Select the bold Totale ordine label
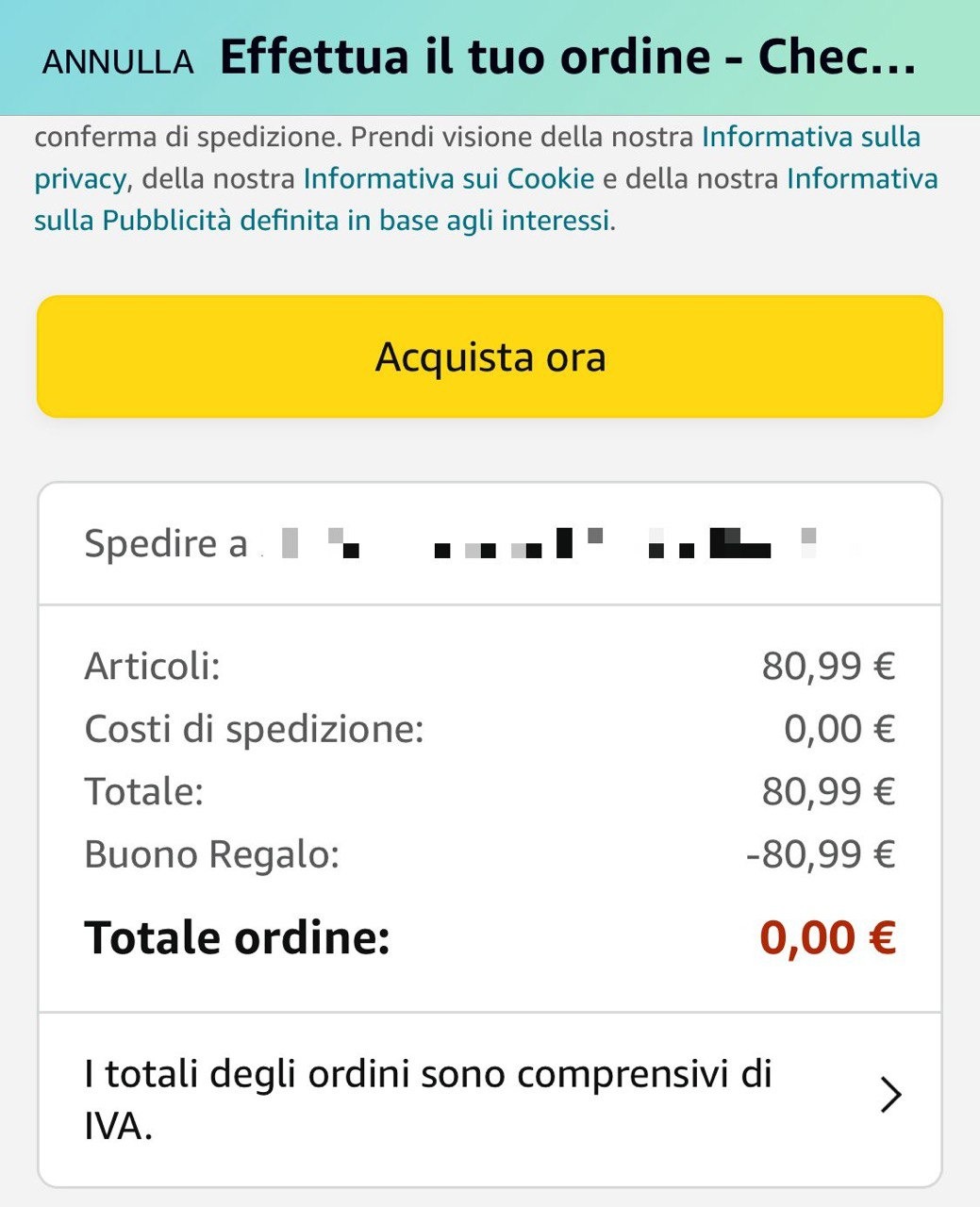This screenshot has height=1207, width=980. pyautogui.click(x=237, y=938)
